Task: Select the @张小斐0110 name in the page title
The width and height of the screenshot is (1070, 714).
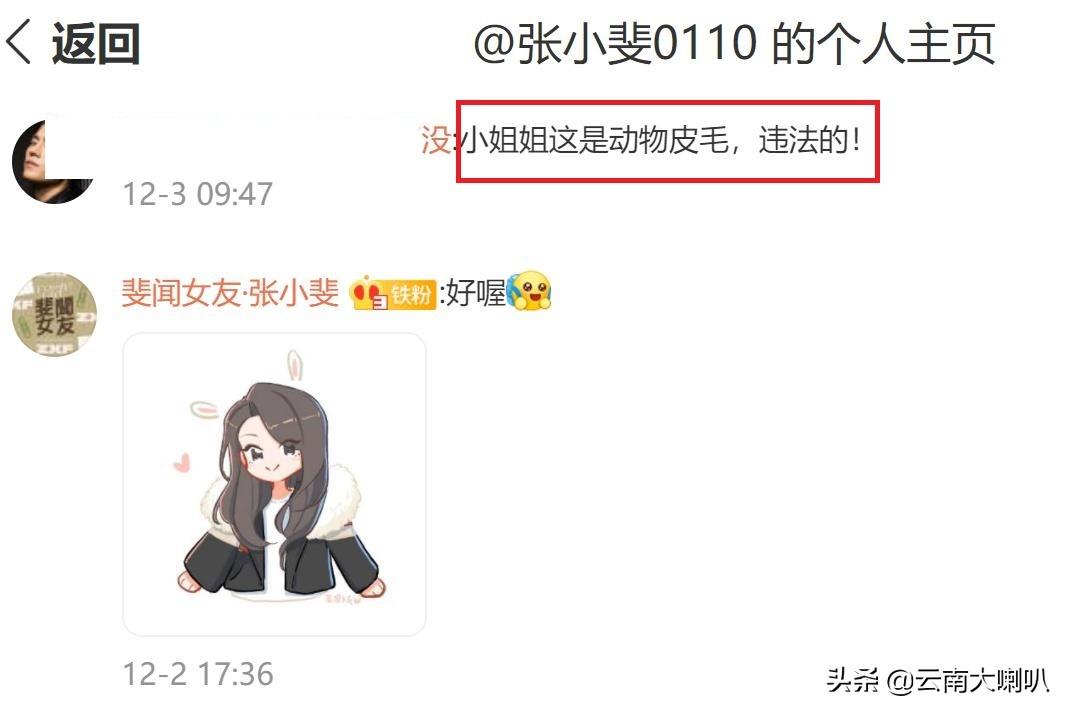Action: coord(616,43)
